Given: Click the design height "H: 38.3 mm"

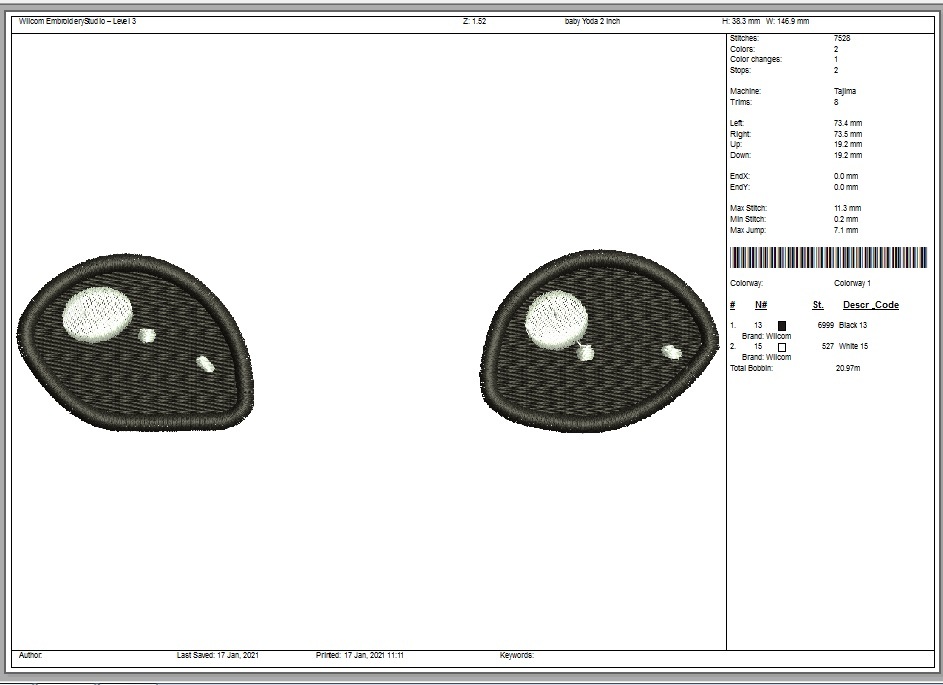Looking at the screenshot, I should coord(741,22).
